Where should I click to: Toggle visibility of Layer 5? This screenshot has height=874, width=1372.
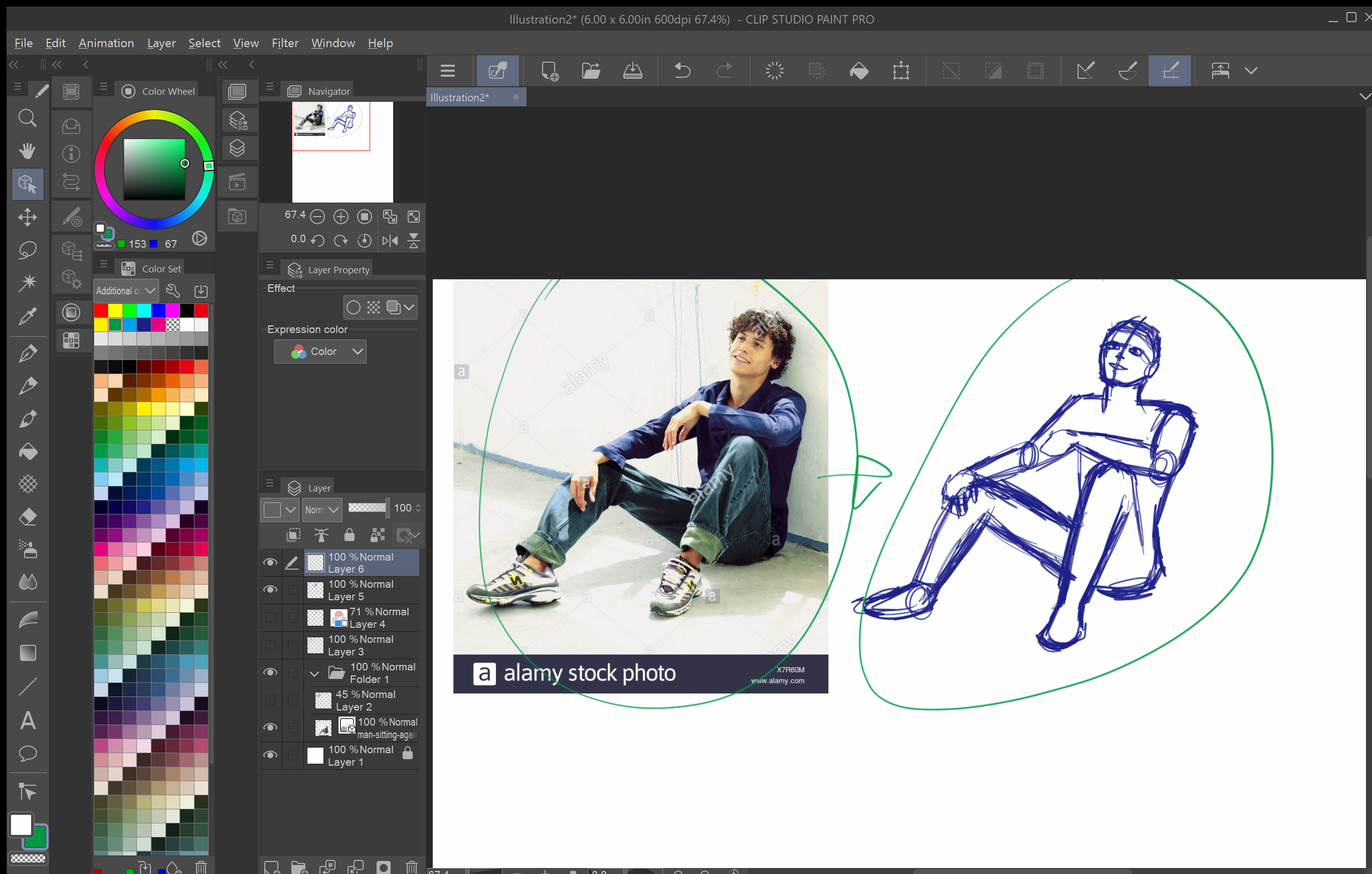[270, 590]
